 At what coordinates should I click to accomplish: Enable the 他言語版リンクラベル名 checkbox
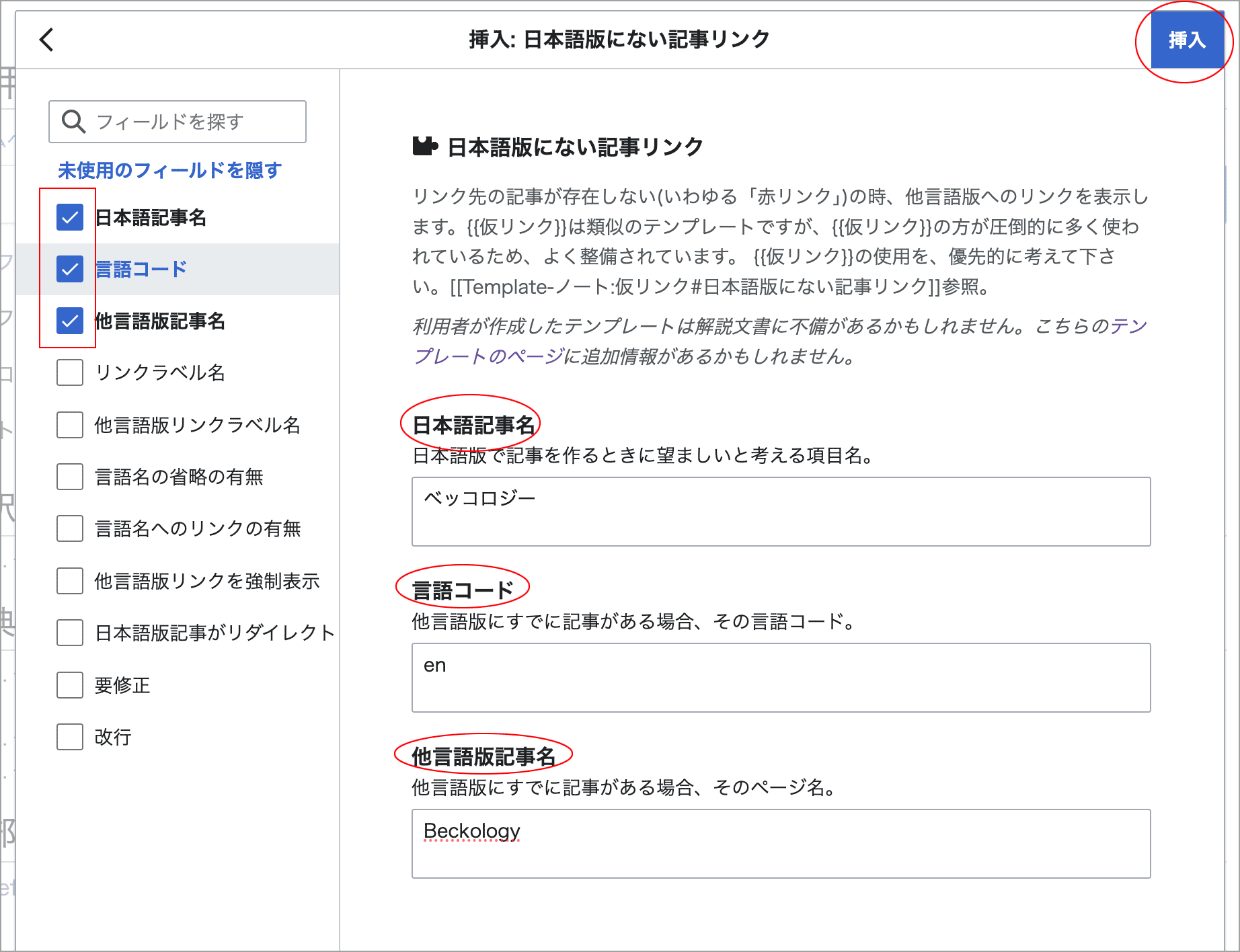pos(70,425)
